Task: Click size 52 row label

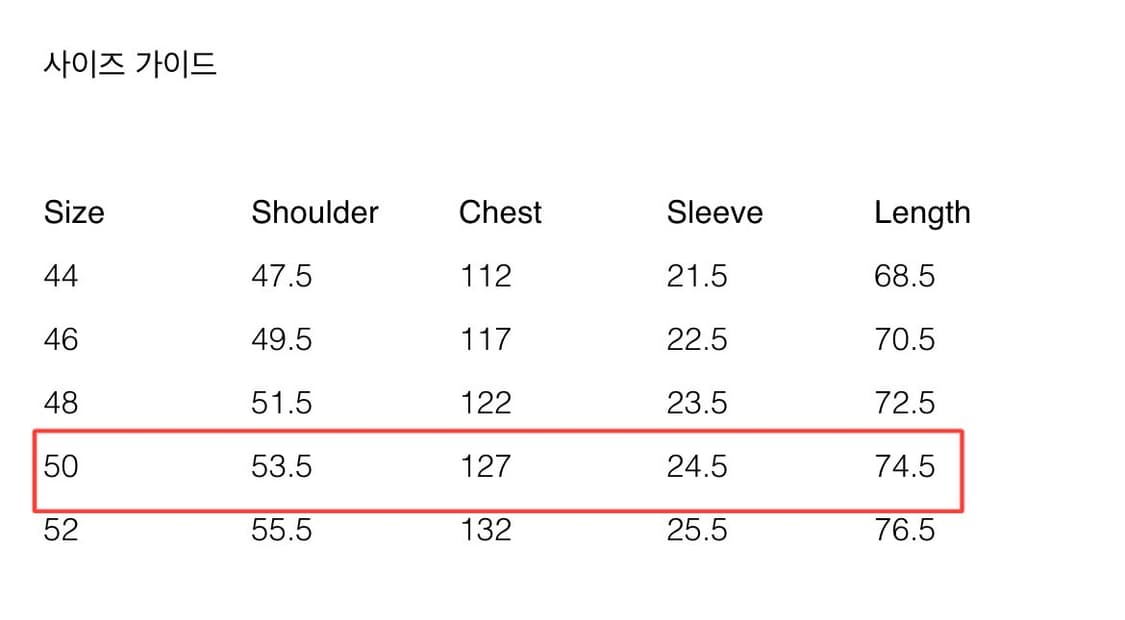Action: coord(61,529)
